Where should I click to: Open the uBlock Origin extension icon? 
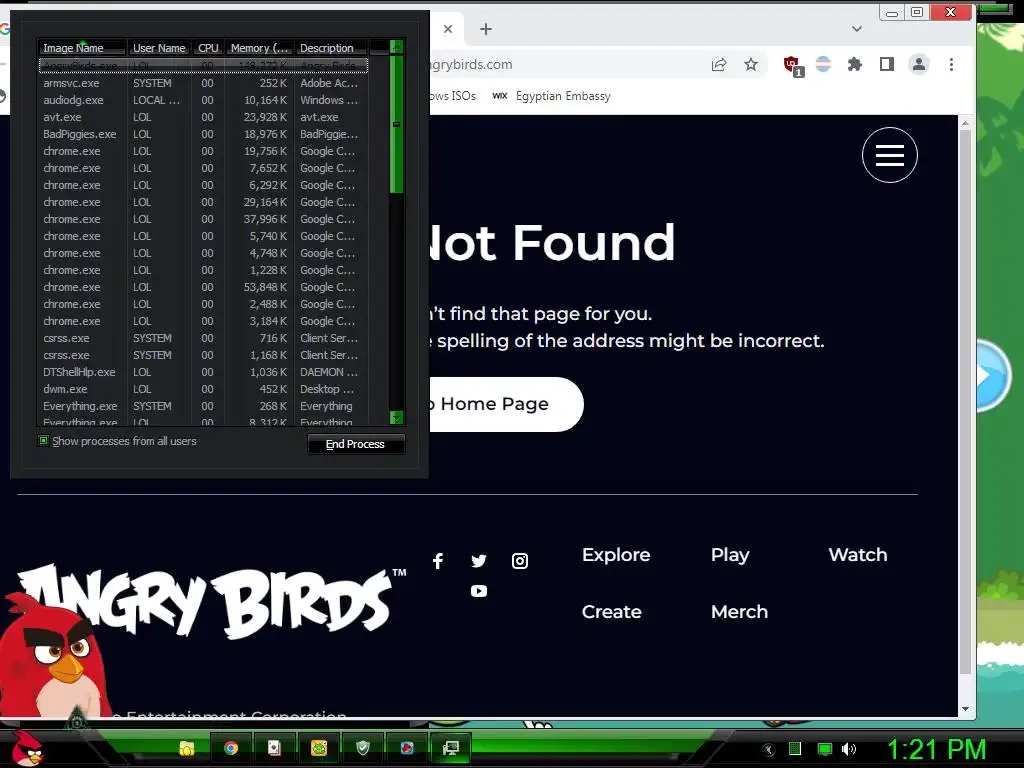click(x=793, y=65)
